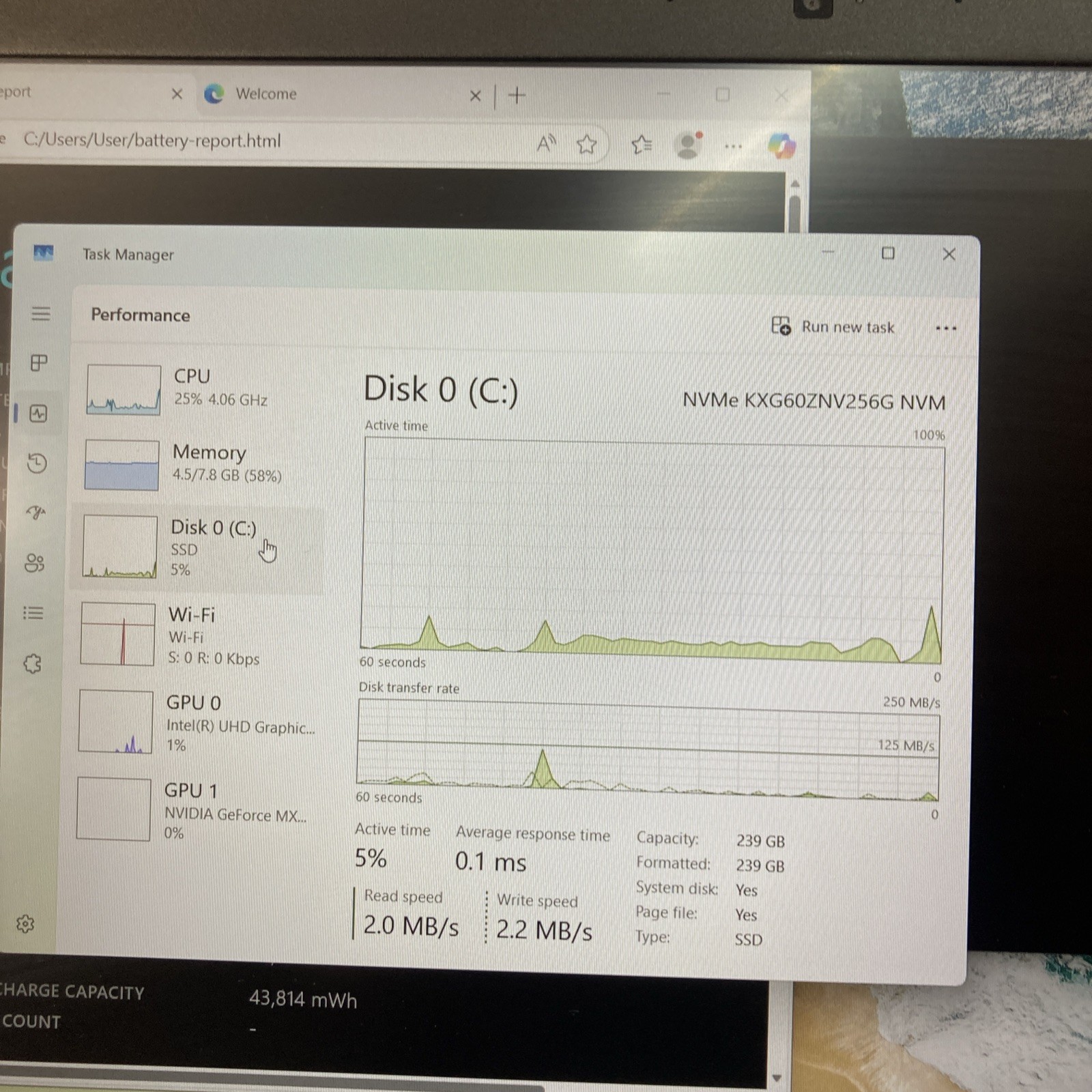This screenshot has height=1092, width=1092.
Task: Maximize the Edge browser window
Action: (723, 95)
